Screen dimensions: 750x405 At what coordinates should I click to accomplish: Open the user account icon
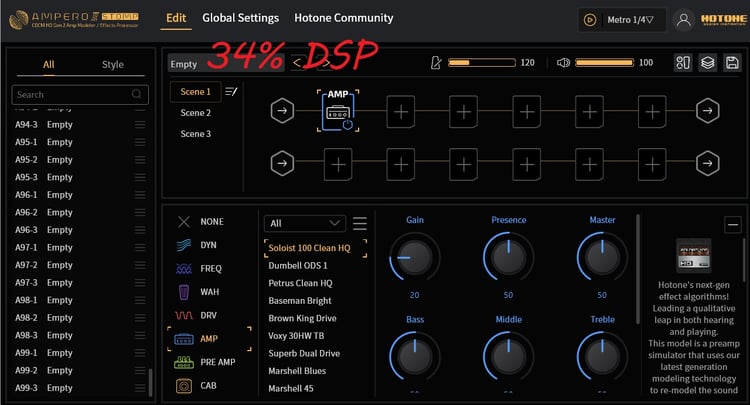[684, 20]
